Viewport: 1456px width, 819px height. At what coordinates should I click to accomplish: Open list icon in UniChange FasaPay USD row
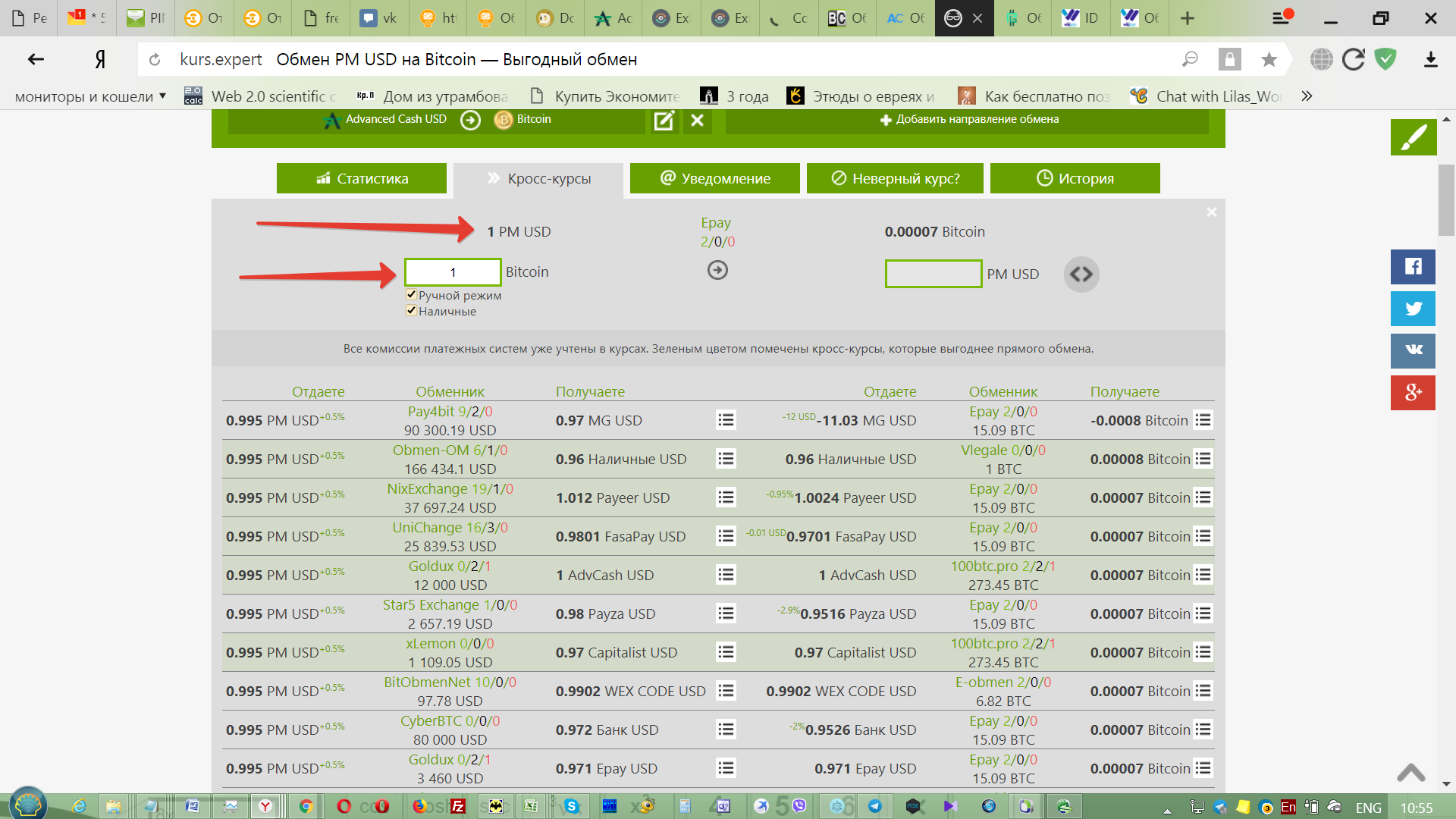coord(726,535)
